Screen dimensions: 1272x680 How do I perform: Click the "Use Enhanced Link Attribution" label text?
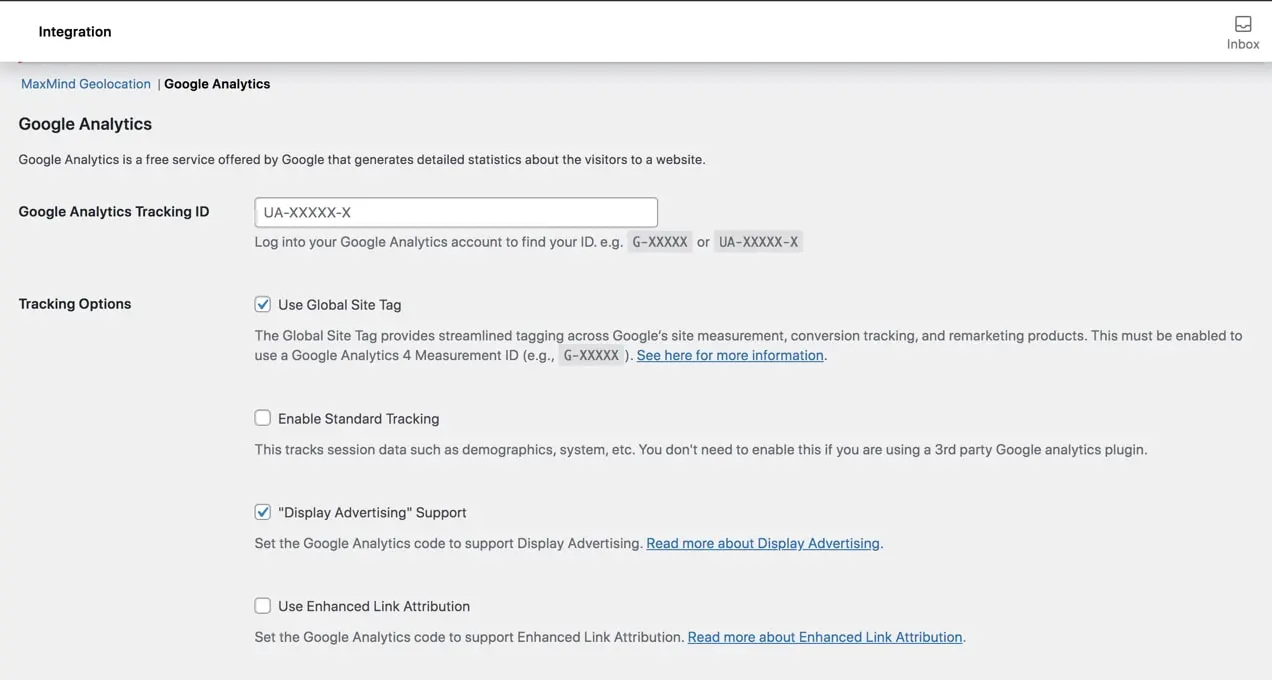(374, 606)
